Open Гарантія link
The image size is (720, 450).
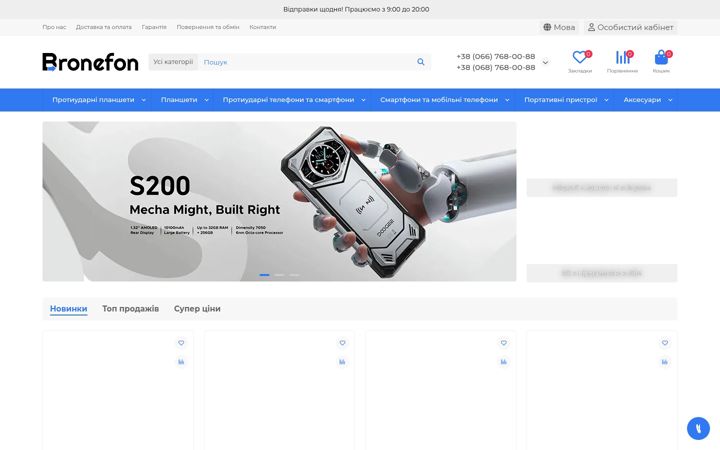tap(154, 27)
